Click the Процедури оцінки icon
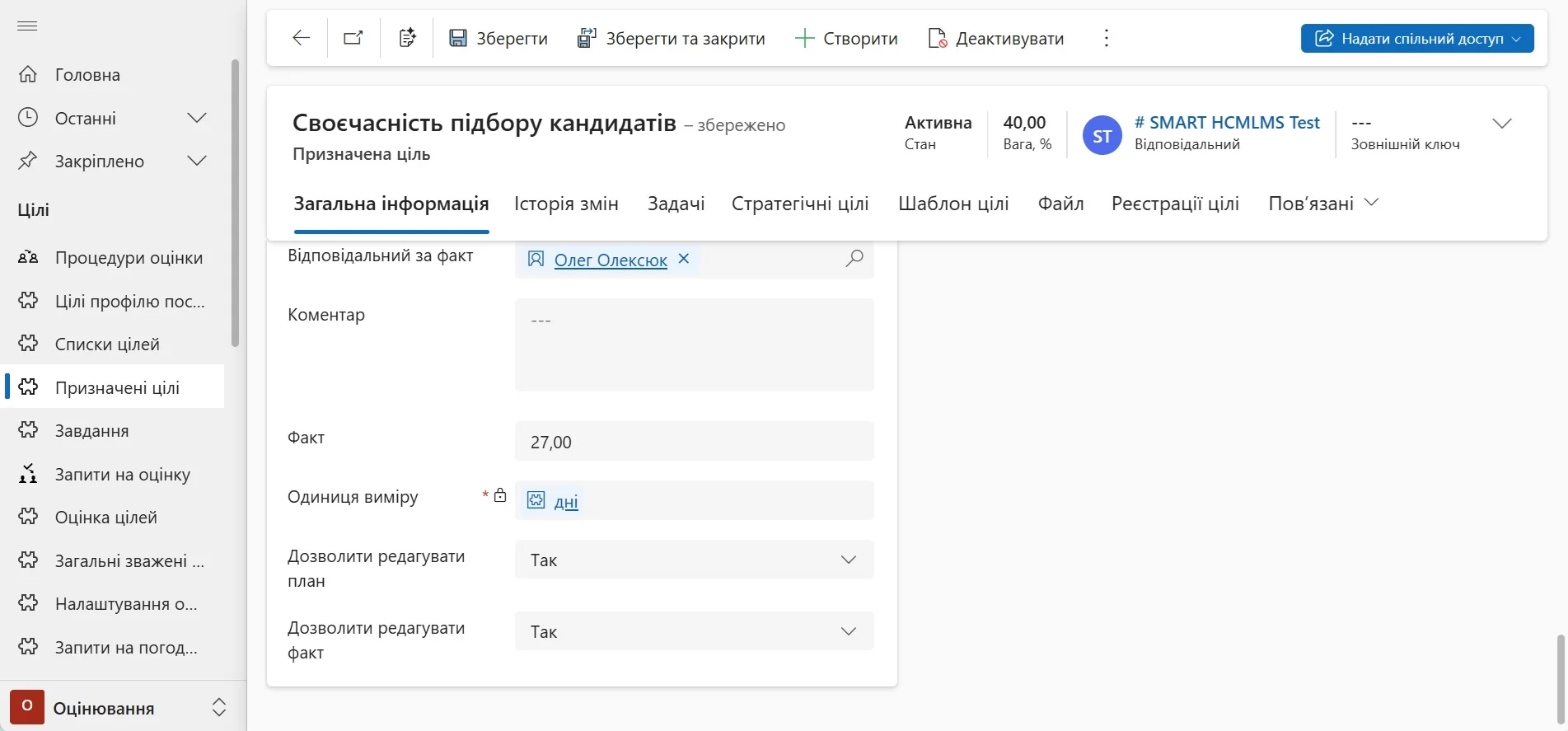This screenshot has height=731, width=1568. 28,257
